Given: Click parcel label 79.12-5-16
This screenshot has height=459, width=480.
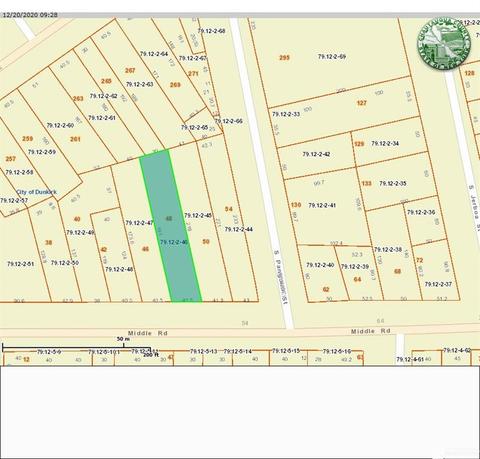Looking at the screenshot, I should (x=337, y=351).
